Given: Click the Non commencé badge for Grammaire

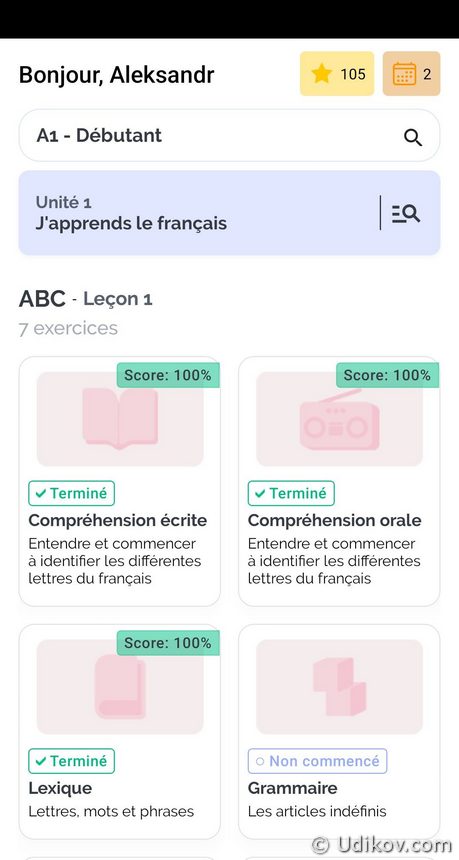Looking at the screenshot, I should tap(318, 761).
